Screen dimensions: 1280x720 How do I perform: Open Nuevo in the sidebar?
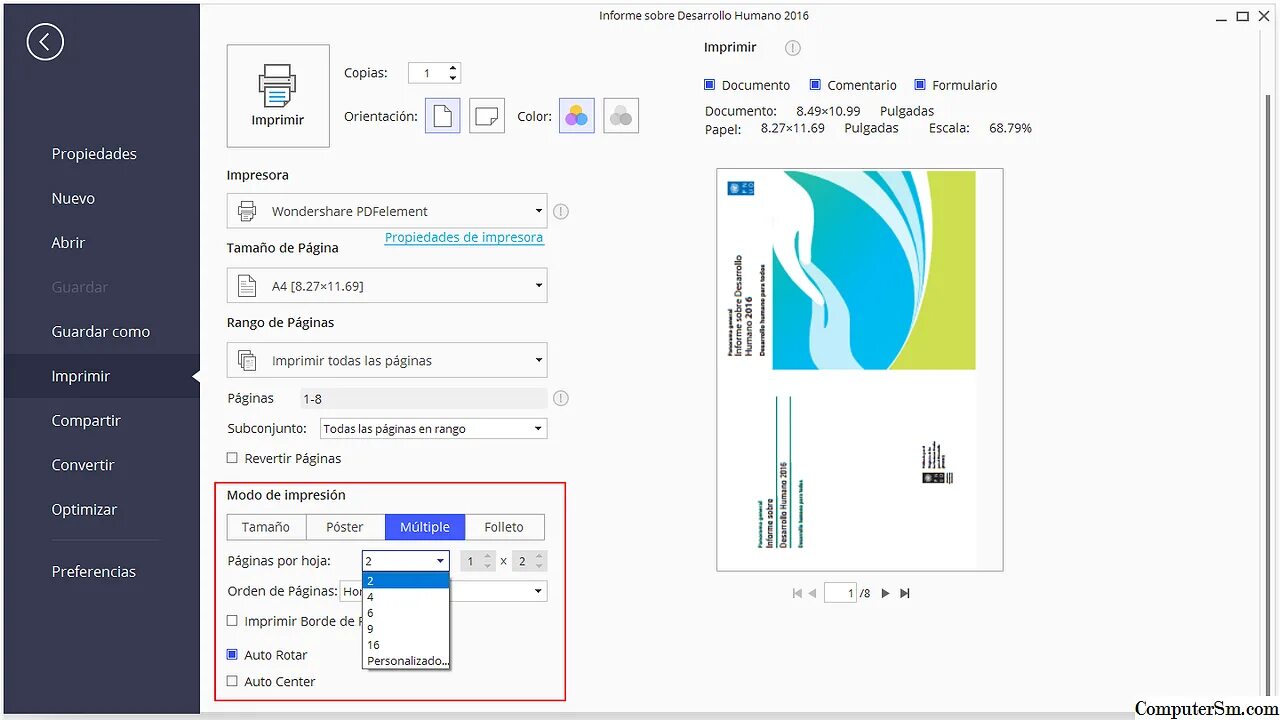click(x=73, y=198)
